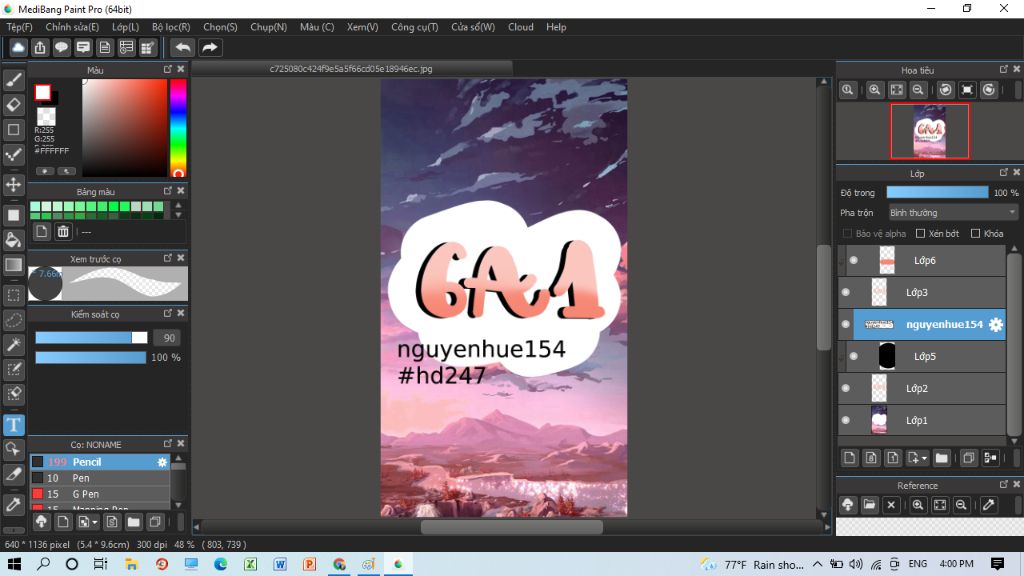Open settings gear of nguyenhue154 layer
The width and height of the screenshot is (1024, 576).
995,325
